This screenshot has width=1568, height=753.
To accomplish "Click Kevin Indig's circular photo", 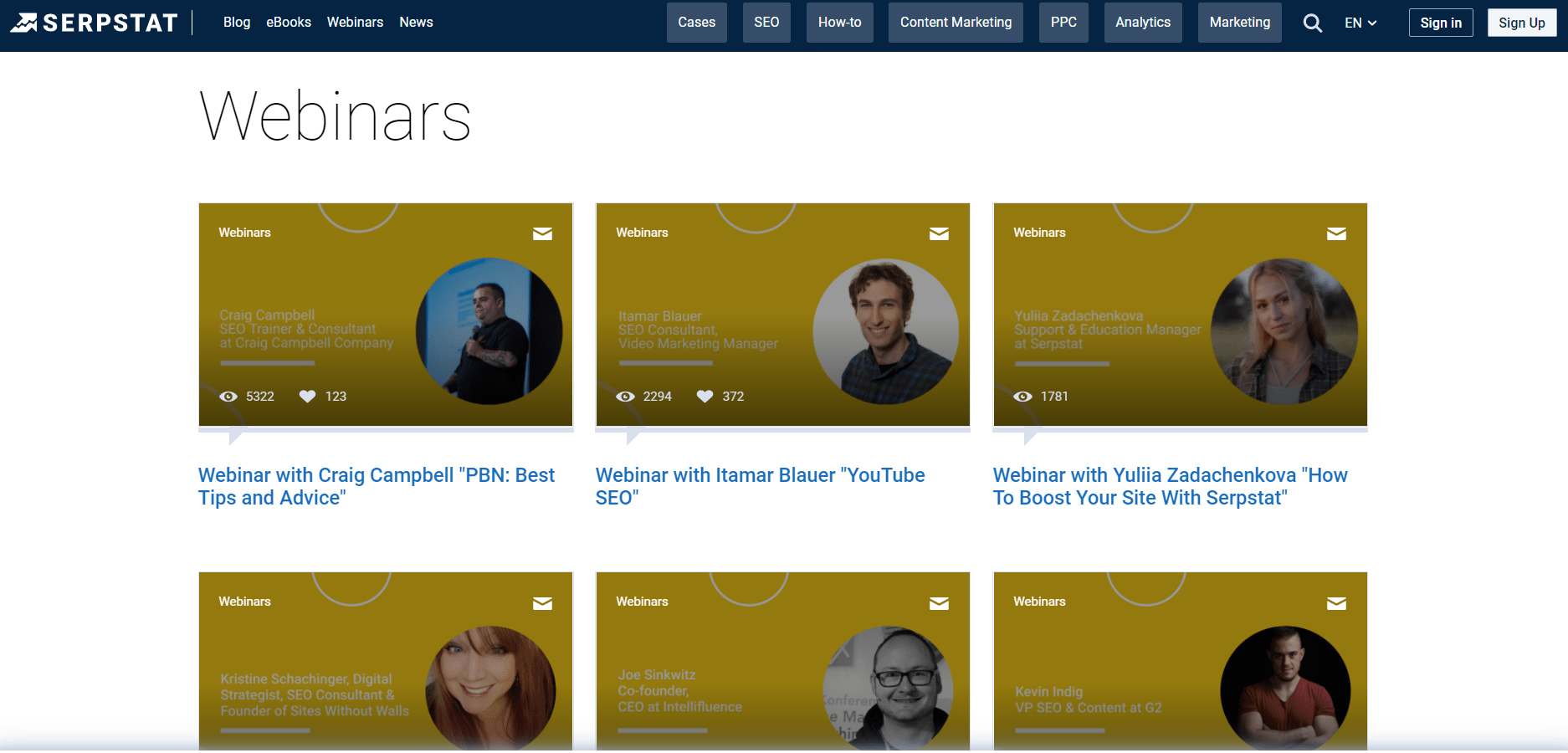I will tap(1285, 688).
